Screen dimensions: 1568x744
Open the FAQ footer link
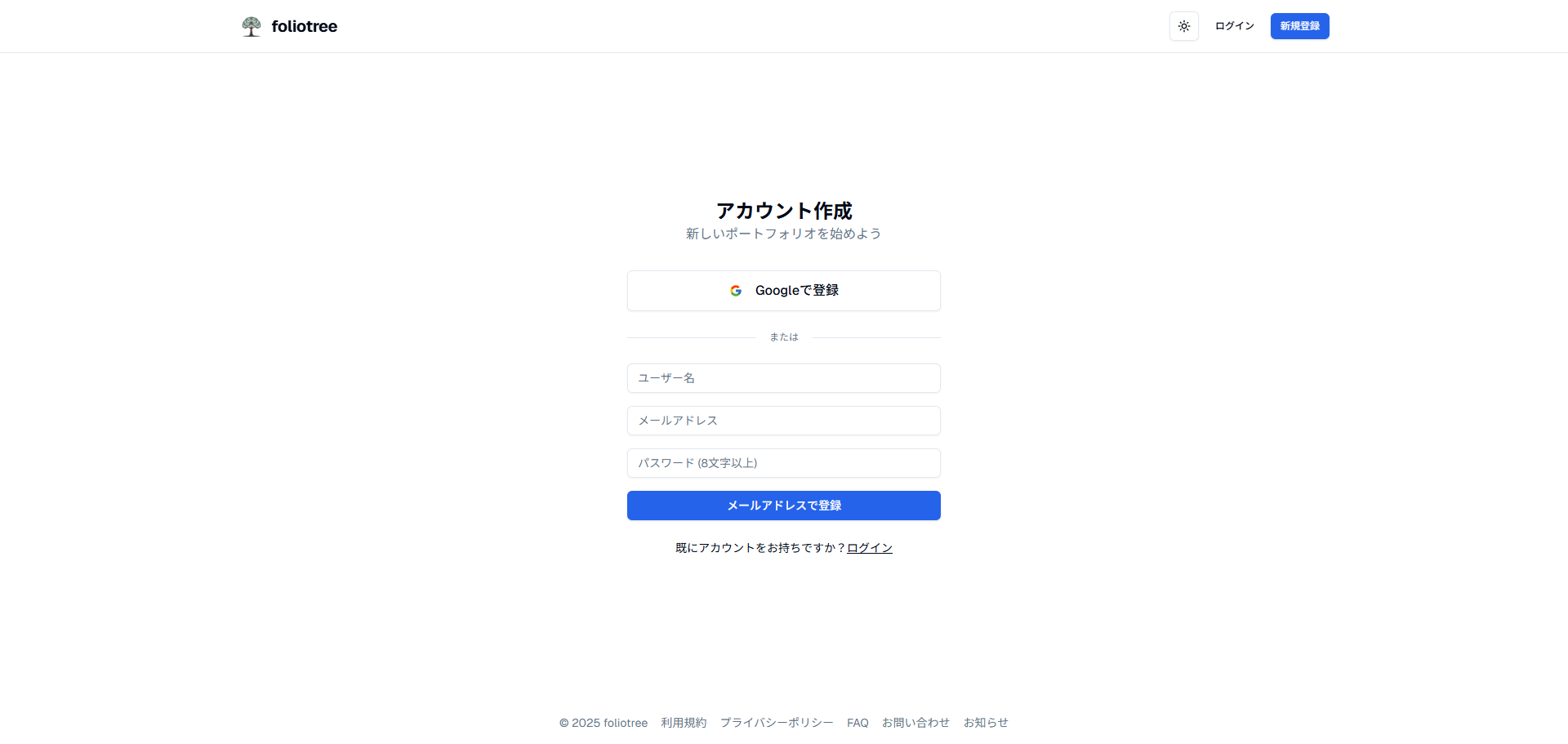(x=857, y=723)
